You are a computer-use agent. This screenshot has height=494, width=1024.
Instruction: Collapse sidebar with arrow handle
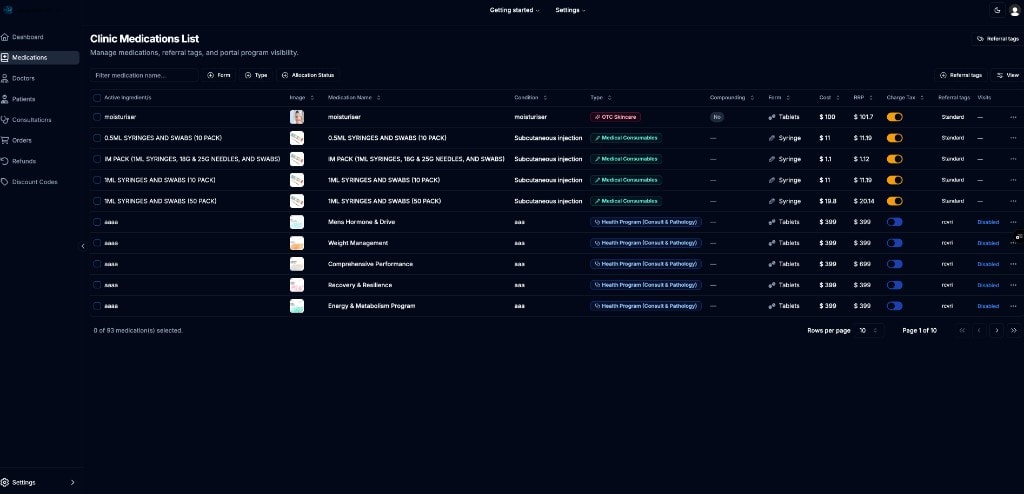[83, 246]
